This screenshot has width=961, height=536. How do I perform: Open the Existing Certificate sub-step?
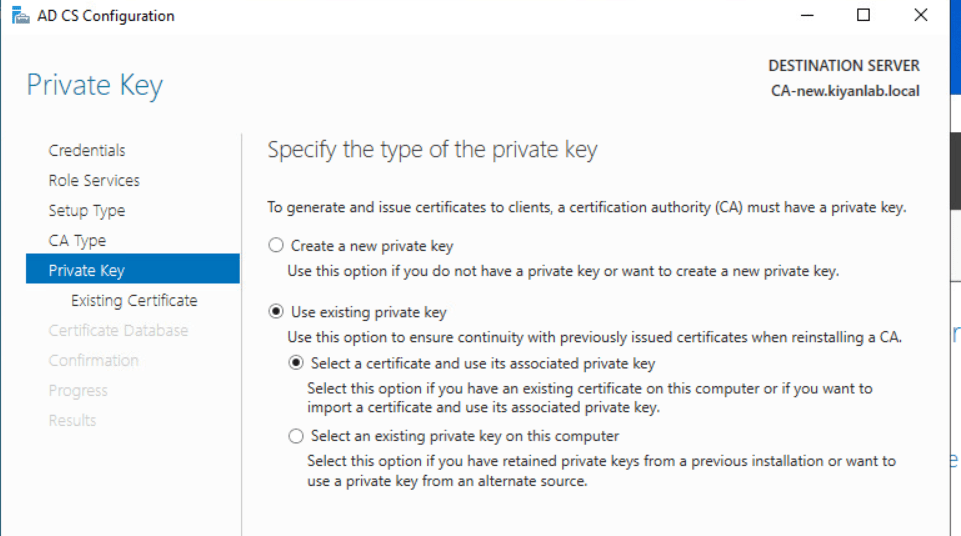tap(134, 300)
